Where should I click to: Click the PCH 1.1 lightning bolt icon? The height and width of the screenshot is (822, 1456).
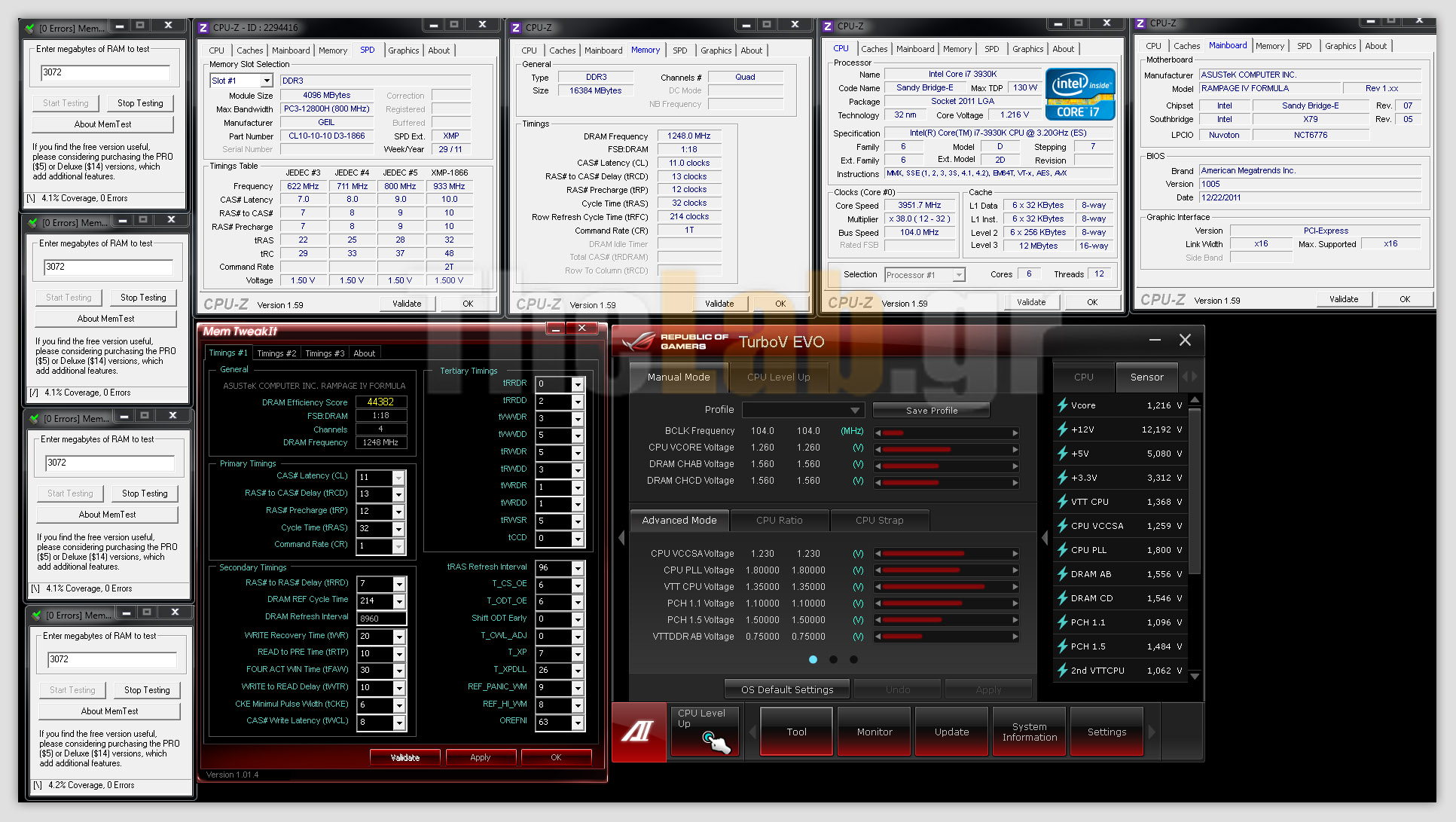pos(1062,622)
